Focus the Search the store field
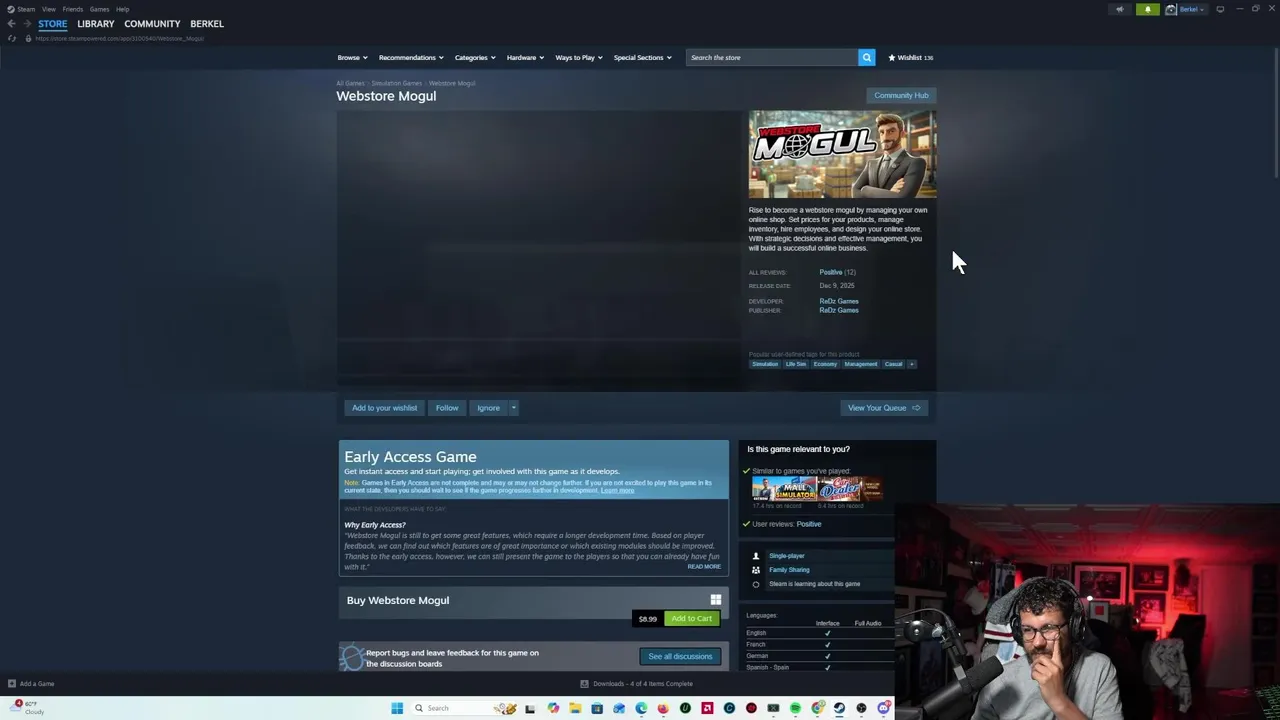Image resolution: width=1280 pixels, height=720 pixels. point(772,57)
